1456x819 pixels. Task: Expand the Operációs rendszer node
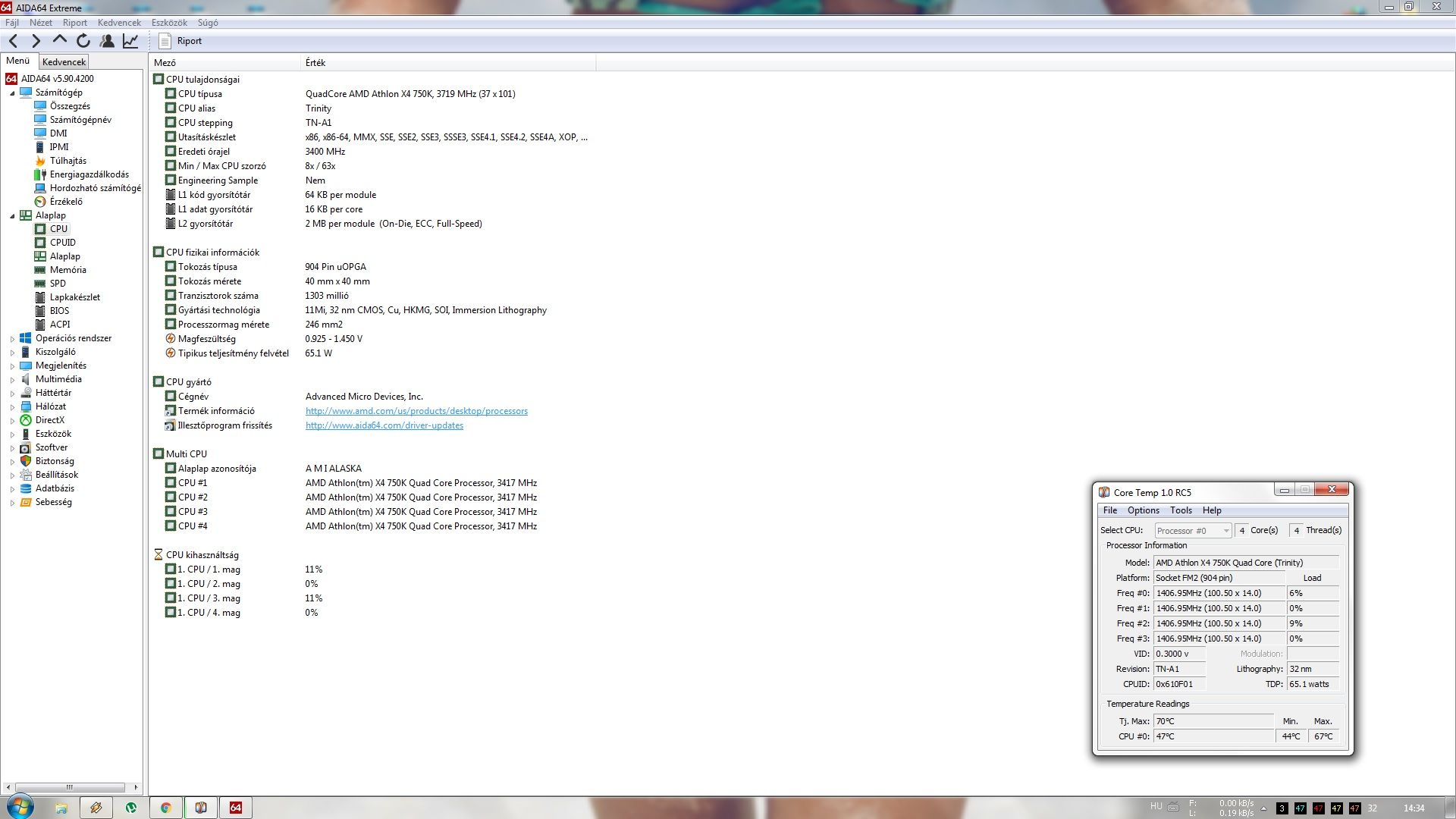[12, 339]
